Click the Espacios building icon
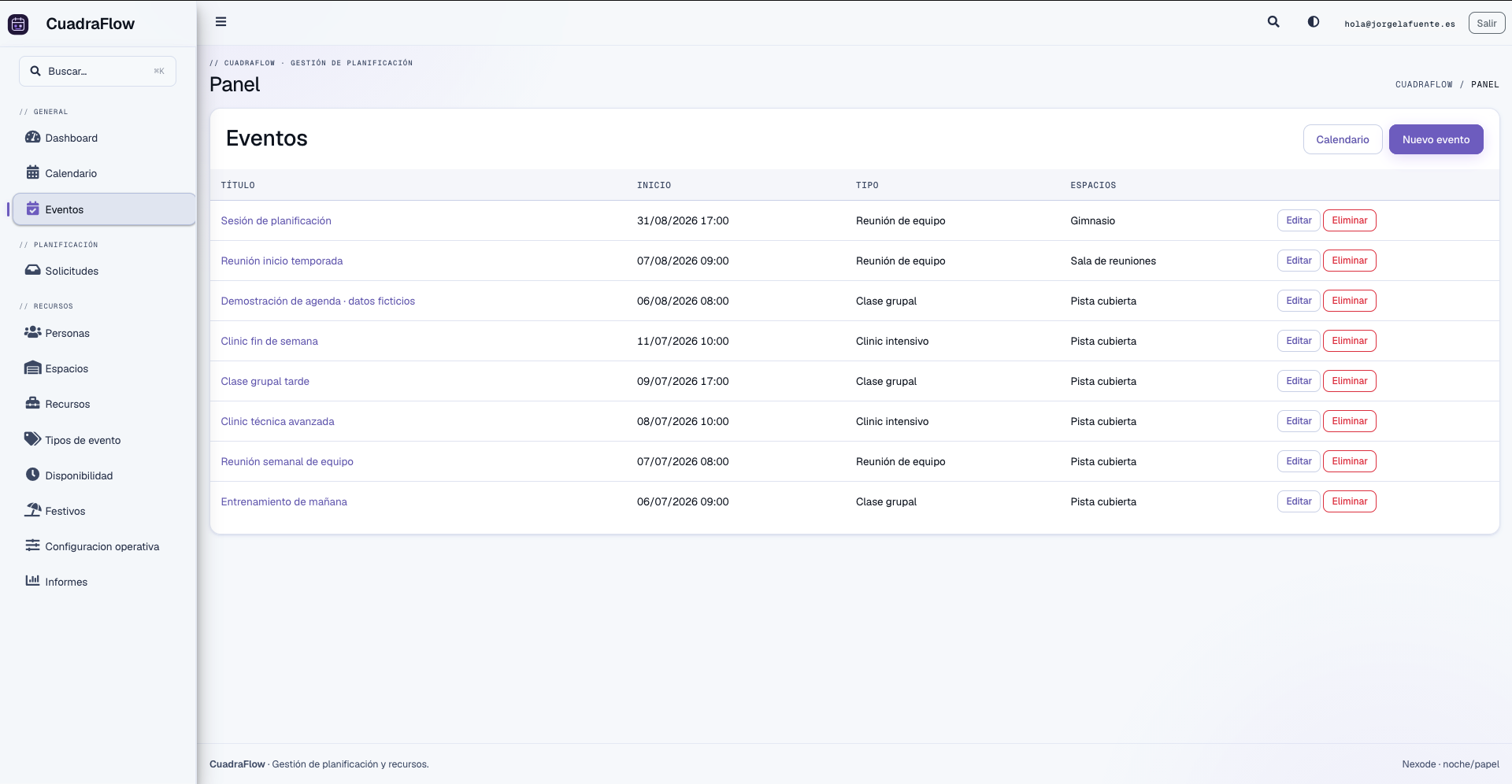This screenshot has width=1512, height=784. (x=32, y=368)
